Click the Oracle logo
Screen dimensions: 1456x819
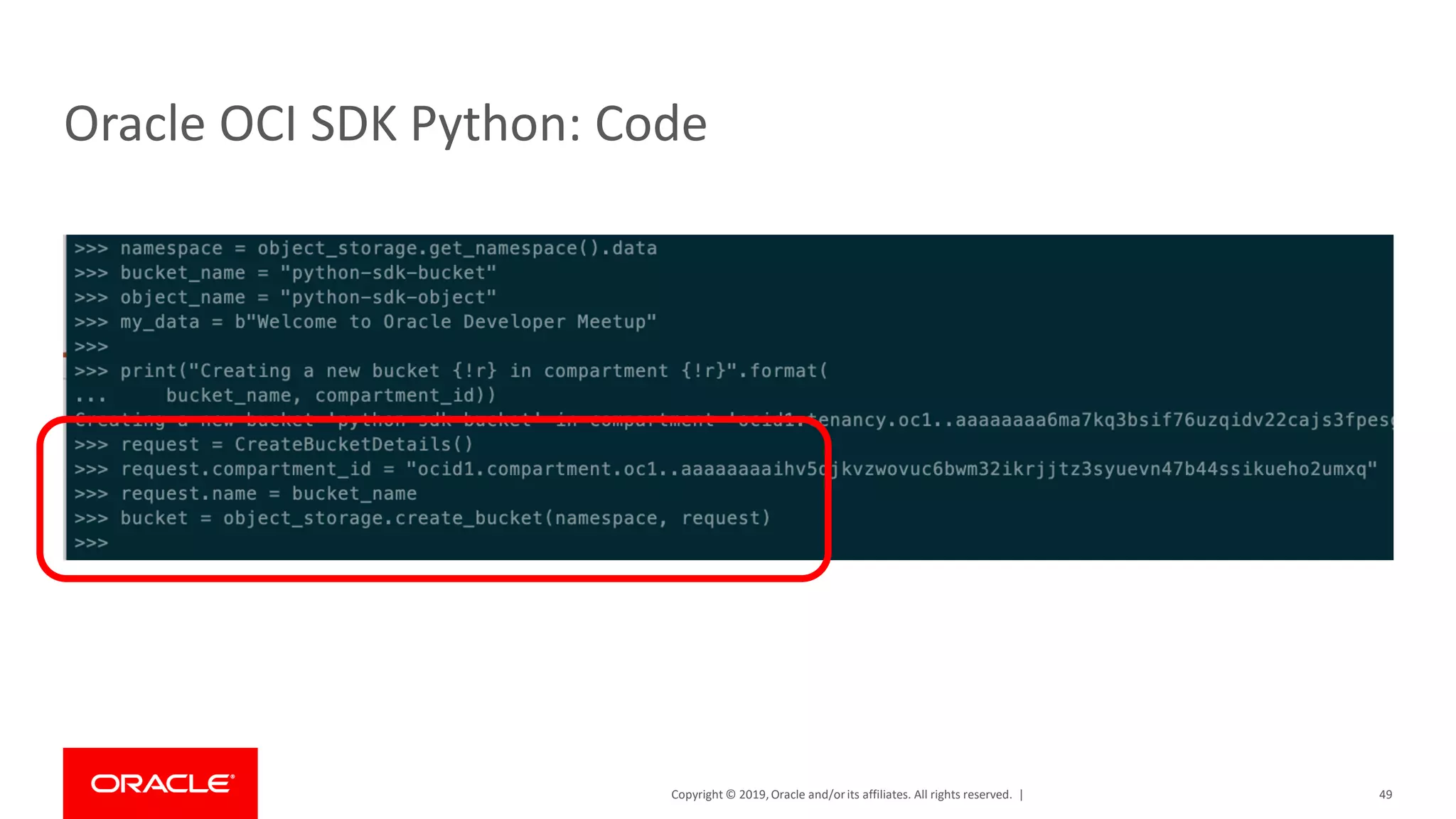coord(160,783)
